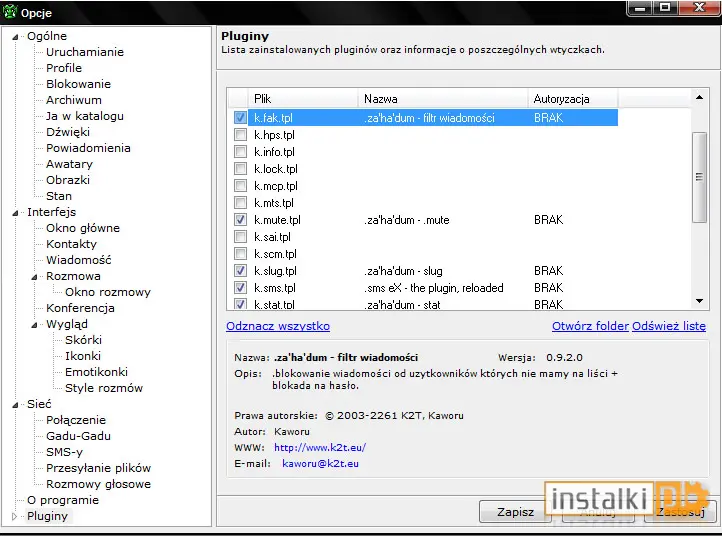Image resolution: width=722 pixels, height=536 pixels.
Task: Collapse the Interfejs tree section
Action: click(15, 213)
